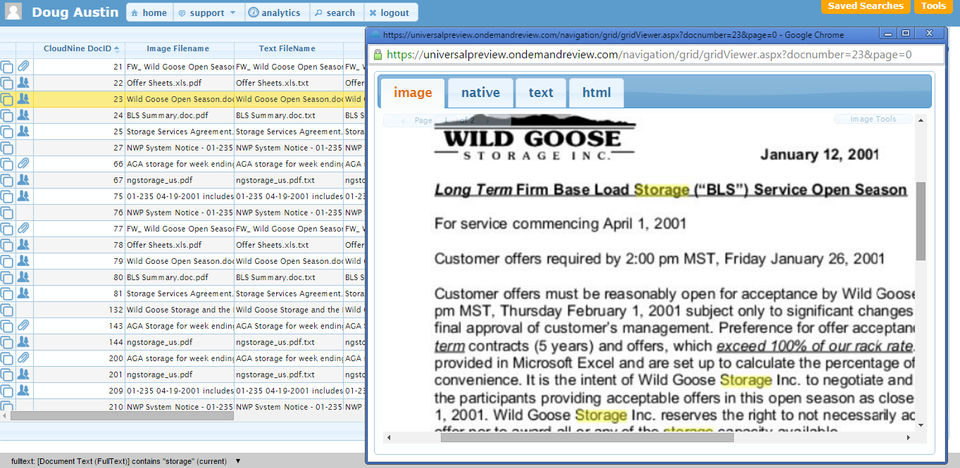This screenshot has width=960, height=468.
Task: Maximize the Google Chrome viewer window
Action: pos(907,33)
